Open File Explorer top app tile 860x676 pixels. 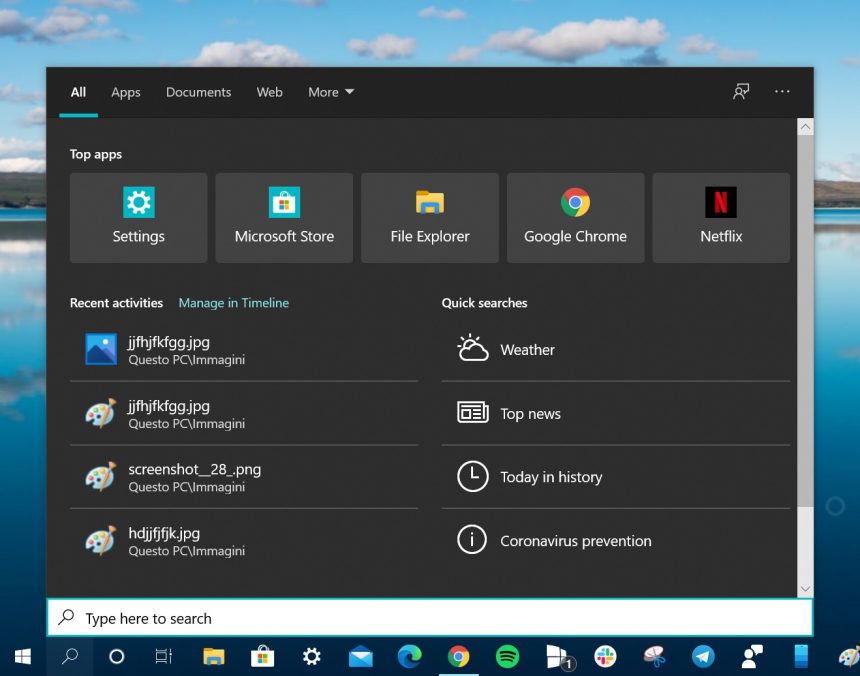pyautogui.click(x=429, y=218)
